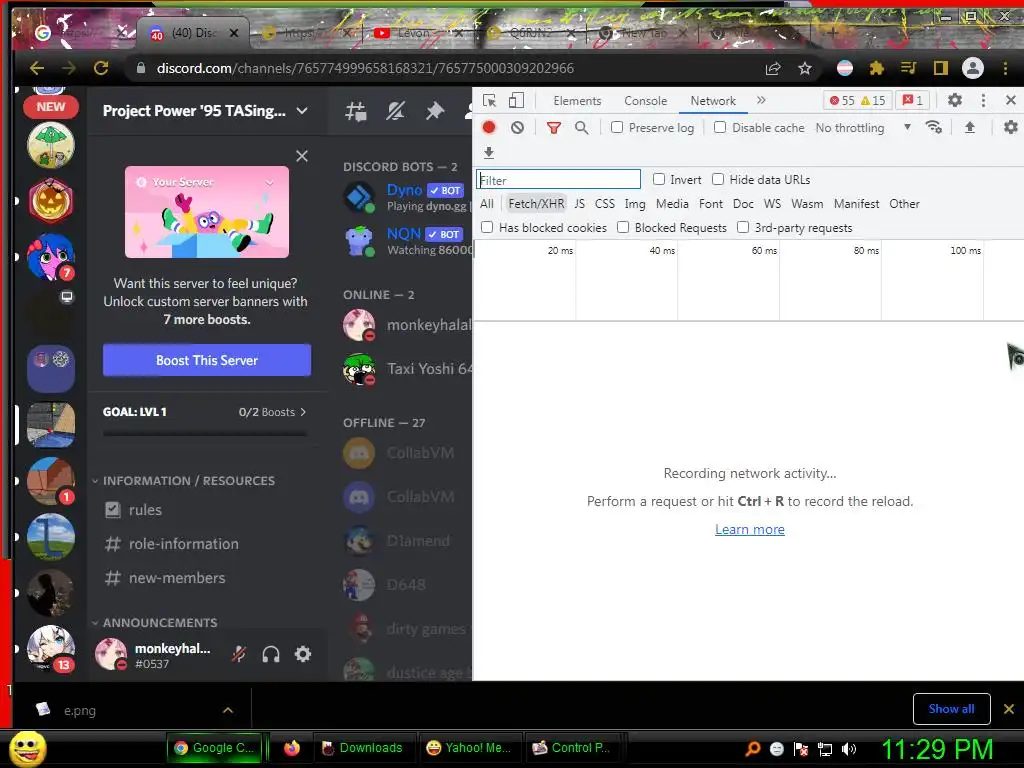1024x768 pixels.
Task: Open Chrome side panel icon
Action: pos(940,68)
